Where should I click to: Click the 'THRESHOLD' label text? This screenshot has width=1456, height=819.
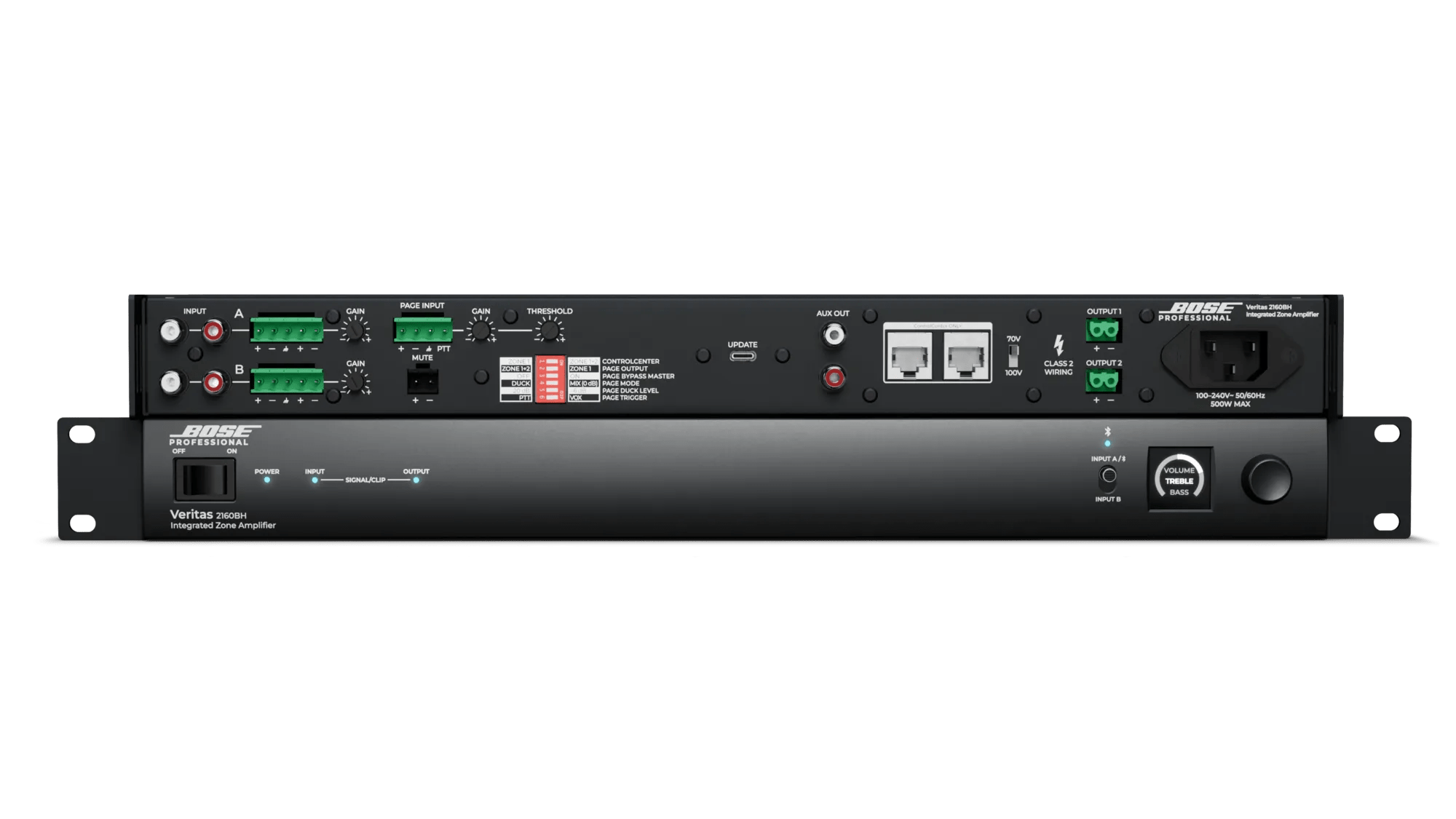(550, 312)
